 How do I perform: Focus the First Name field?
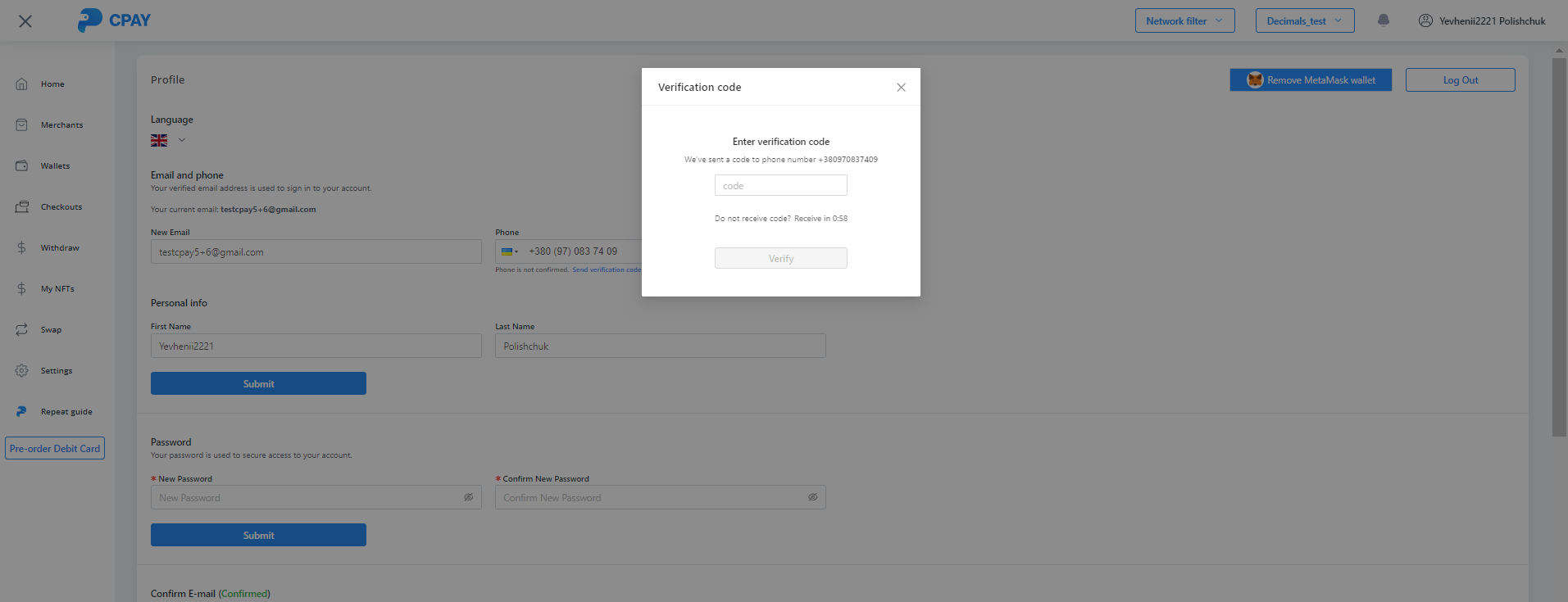click(316, 346)
